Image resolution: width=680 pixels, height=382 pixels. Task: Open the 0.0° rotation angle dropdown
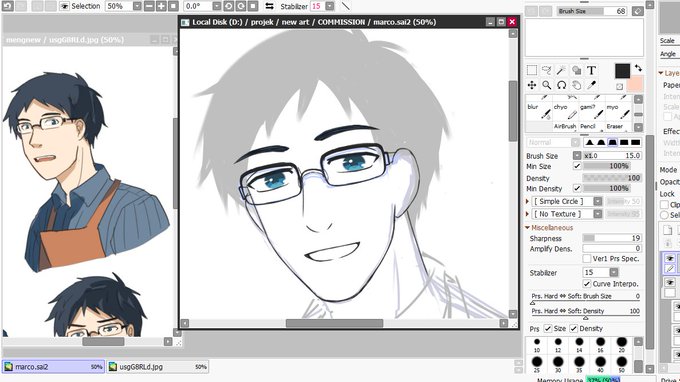tap(216, 6)
